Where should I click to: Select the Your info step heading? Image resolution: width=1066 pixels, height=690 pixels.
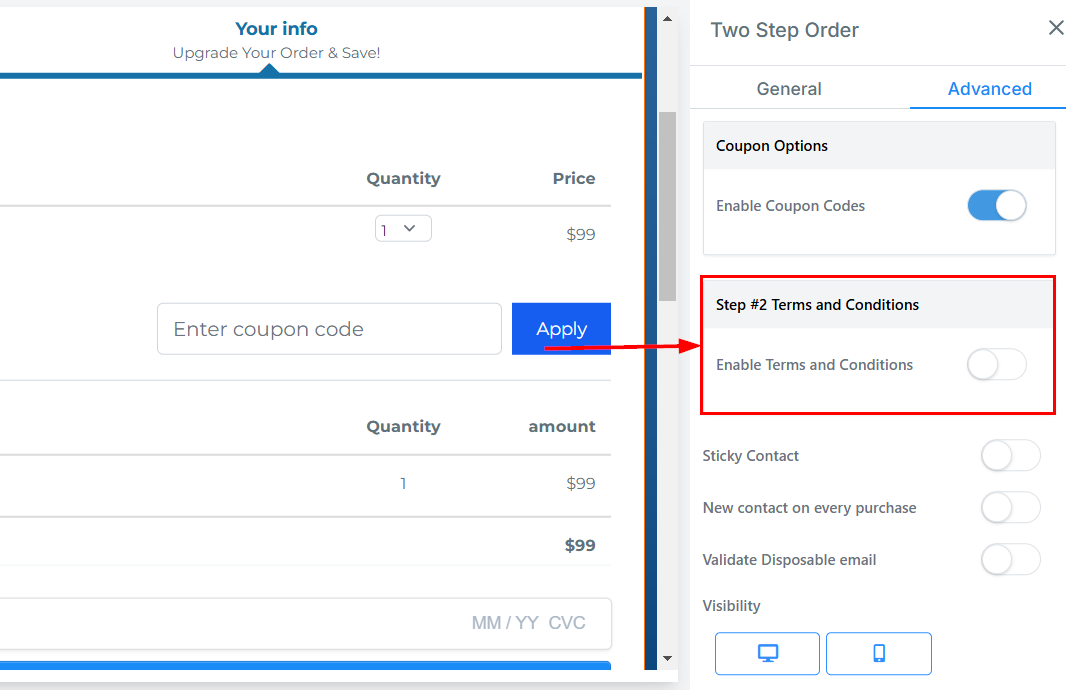tap(276, 29)
